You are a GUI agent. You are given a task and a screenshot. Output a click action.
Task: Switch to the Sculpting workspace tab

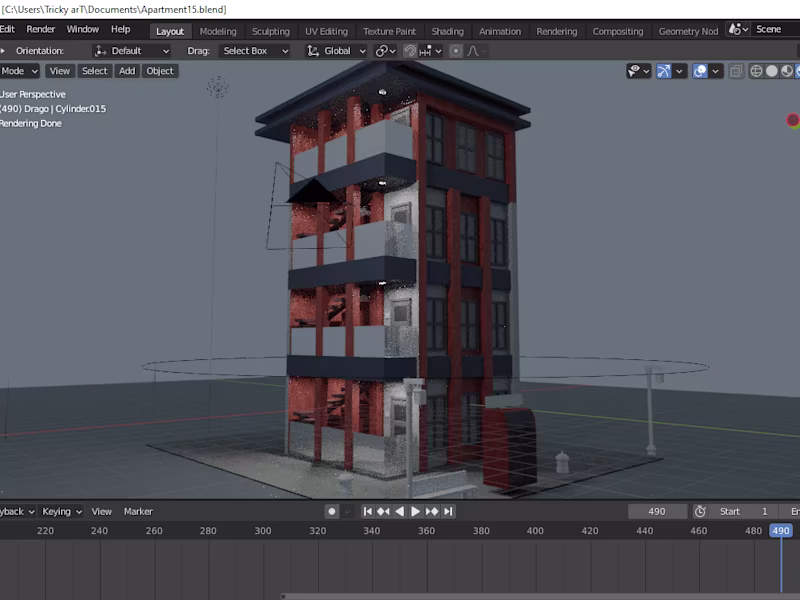pyautogui.click(x=270, y=31)
